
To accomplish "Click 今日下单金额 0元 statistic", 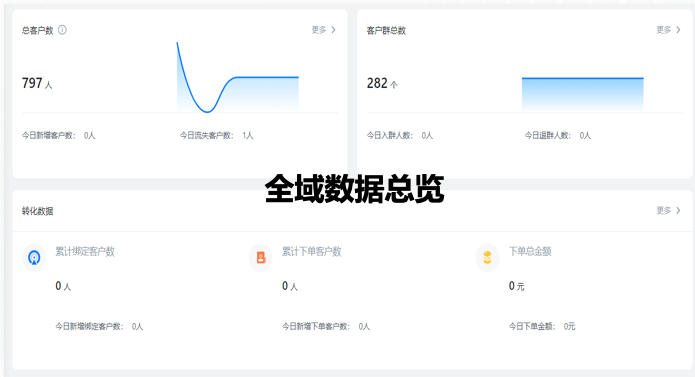I will pyautogui.click(x=542, y=326).
